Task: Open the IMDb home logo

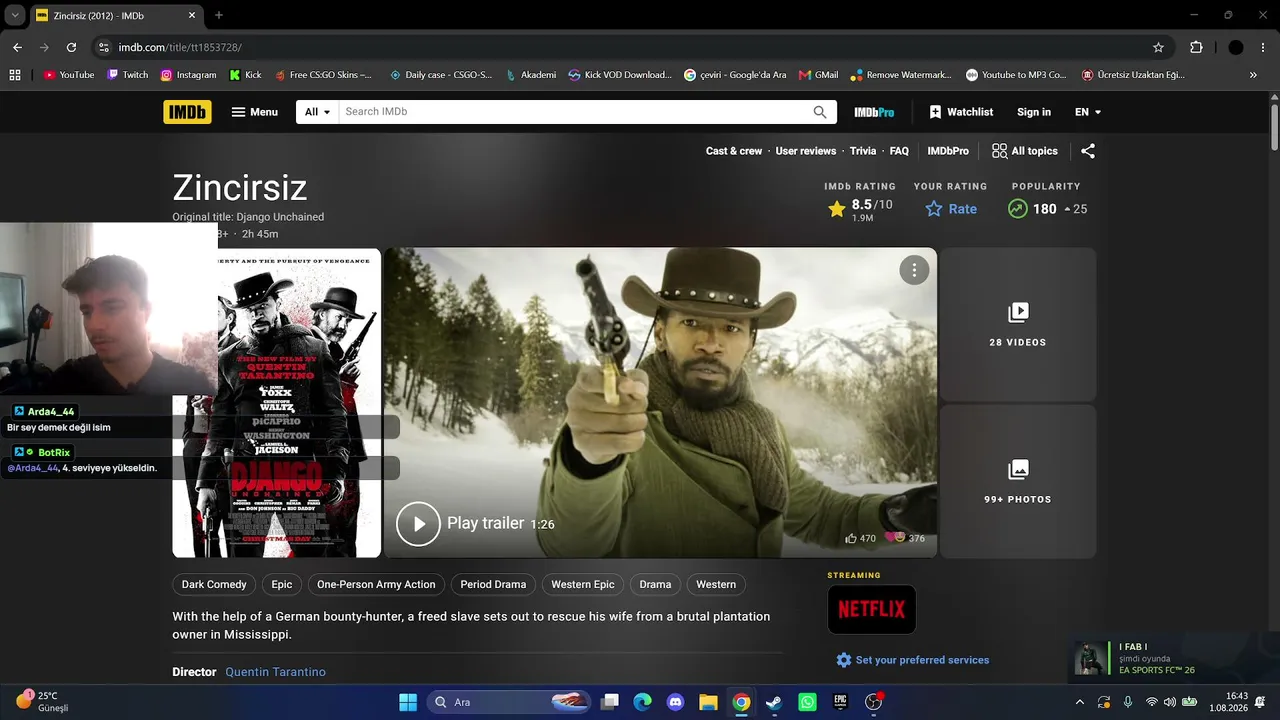Action: 187,112
